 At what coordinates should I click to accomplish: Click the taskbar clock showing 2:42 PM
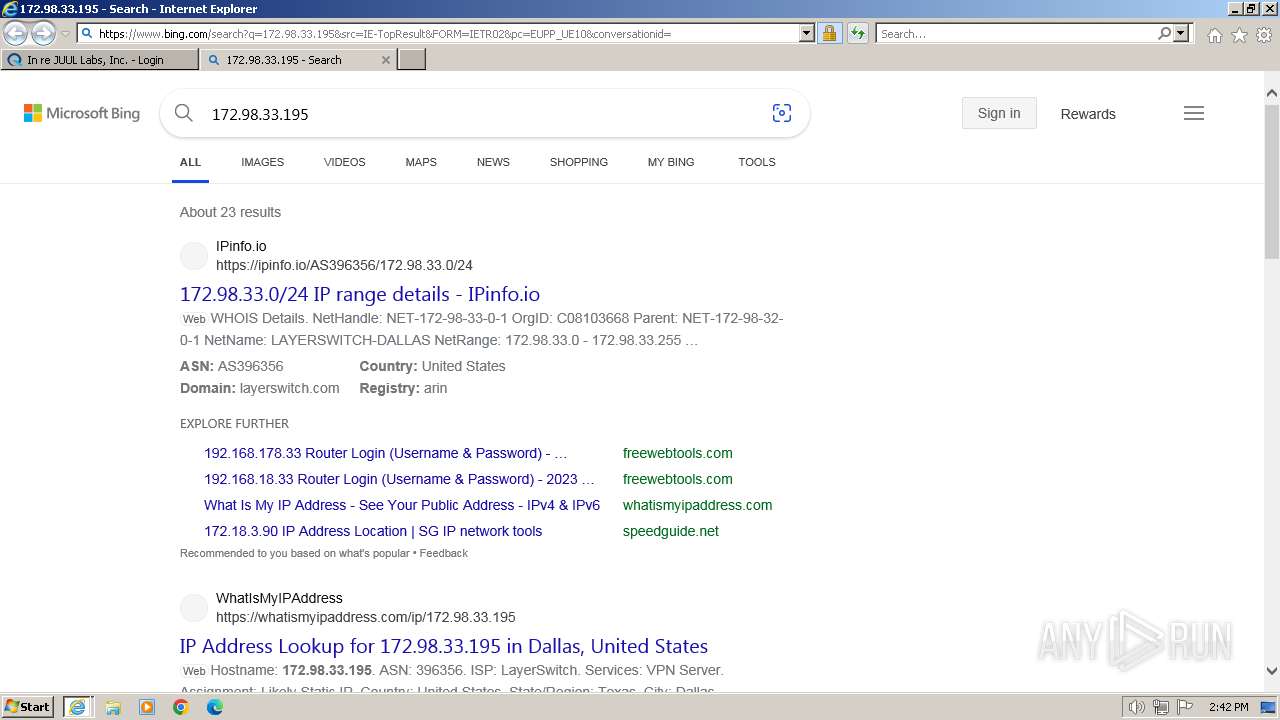[1228, 707]
